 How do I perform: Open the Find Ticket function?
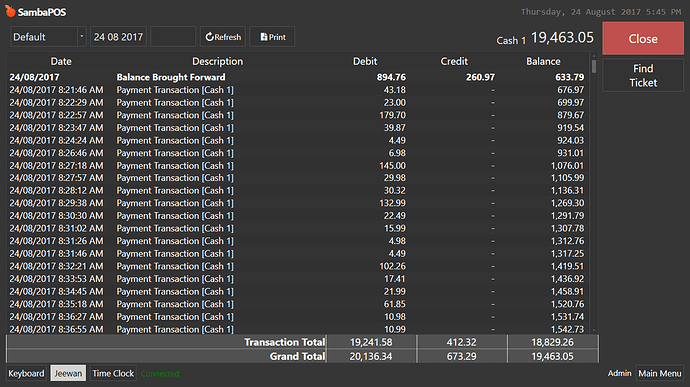[643, 75]
